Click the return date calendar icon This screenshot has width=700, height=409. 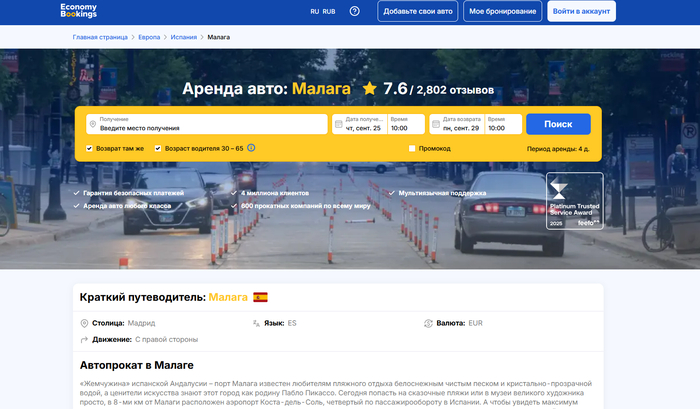(x=435, y=125)
